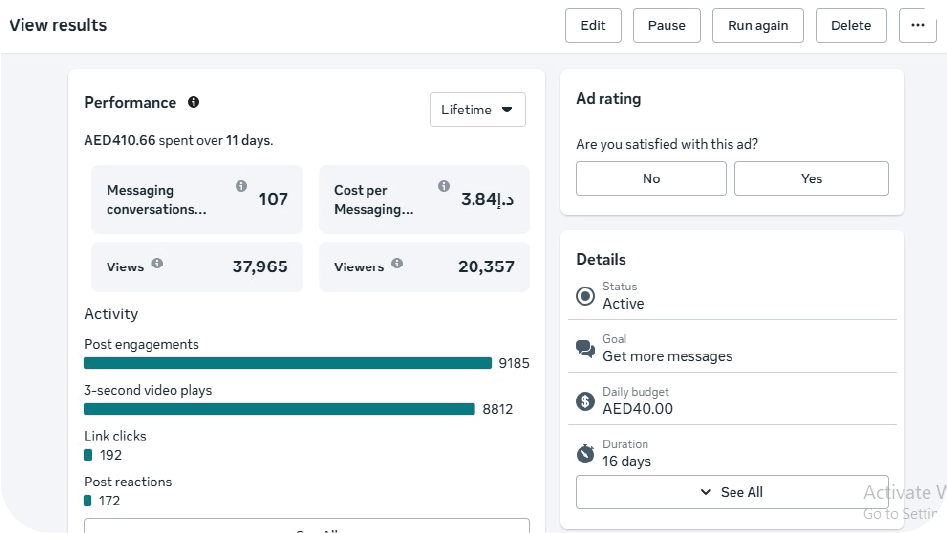Click the Status radio-circle icon
Image resolution: width=947 pixels, height=533 pixels.
click(x=586, y=296)
